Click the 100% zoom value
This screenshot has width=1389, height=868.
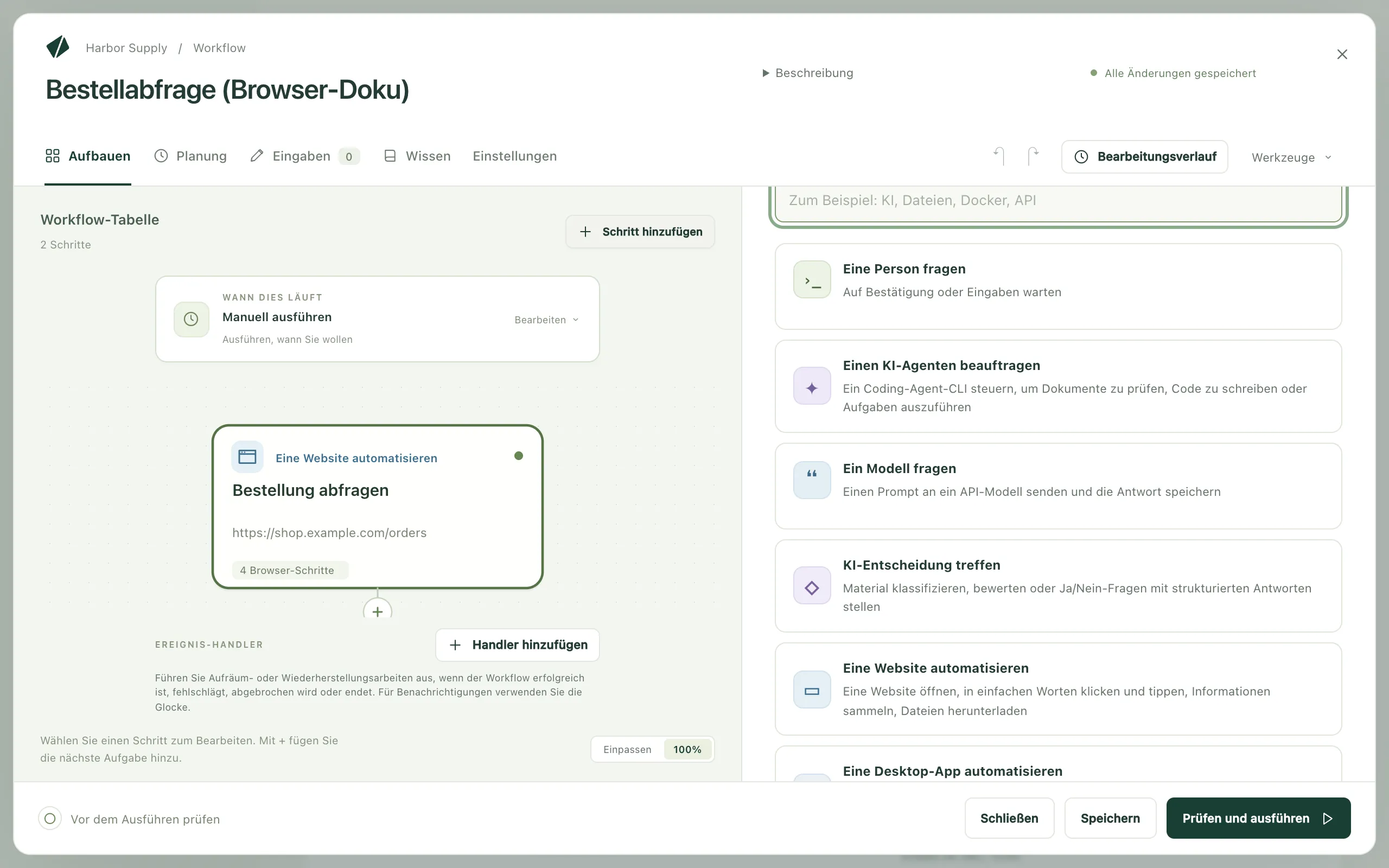pos(687,749)
